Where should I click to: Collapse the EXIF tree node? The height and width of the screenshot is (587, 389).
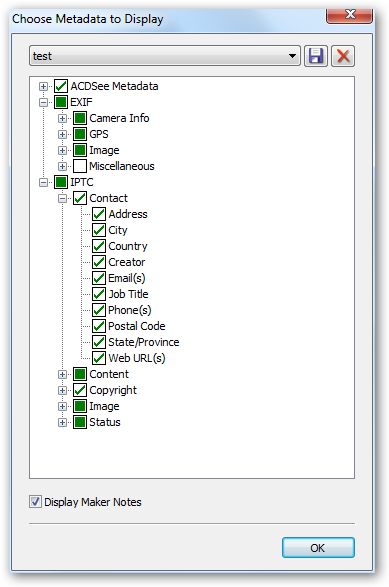pyautogui.click(x=43, y=103)
